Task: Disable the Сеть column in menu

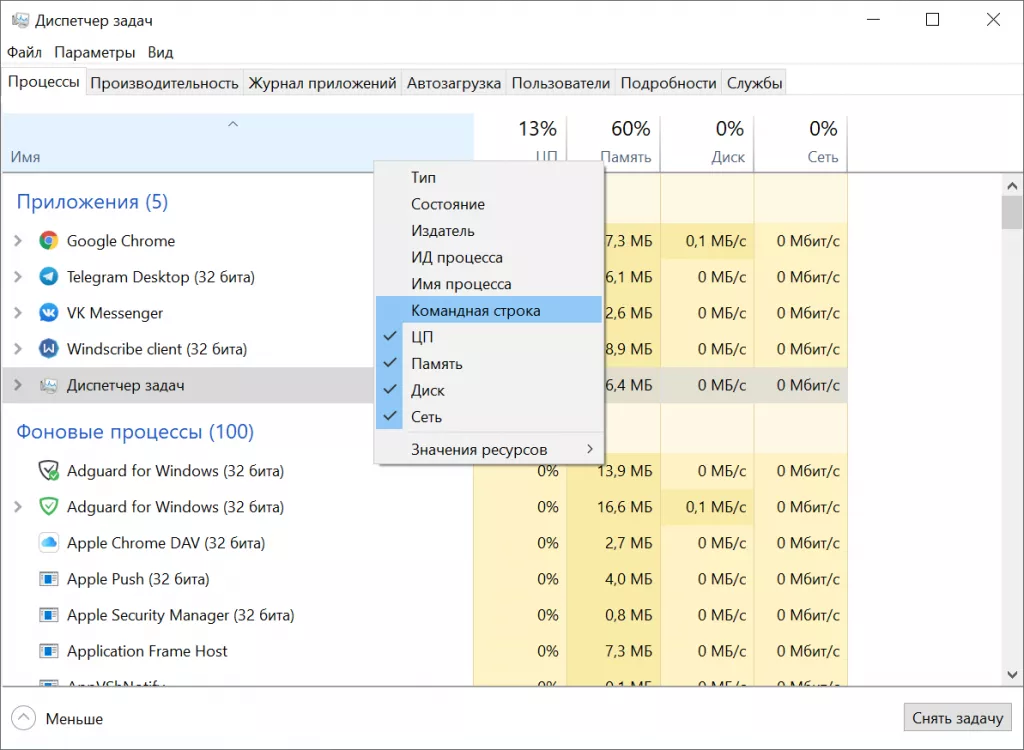Action: (426, 417)
